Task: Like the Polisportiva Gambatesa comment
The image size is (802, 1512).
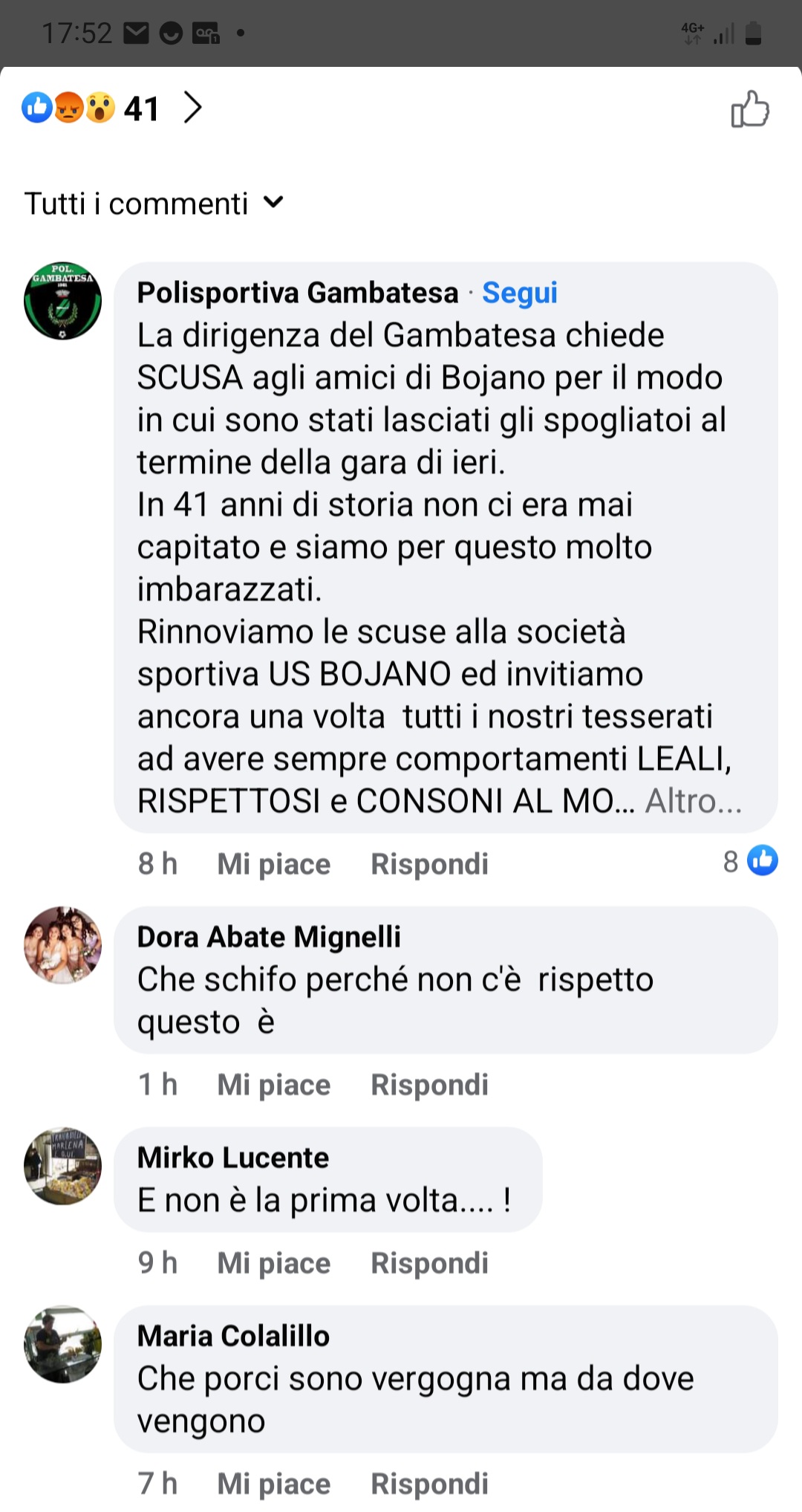Action: tap(273, 863)
